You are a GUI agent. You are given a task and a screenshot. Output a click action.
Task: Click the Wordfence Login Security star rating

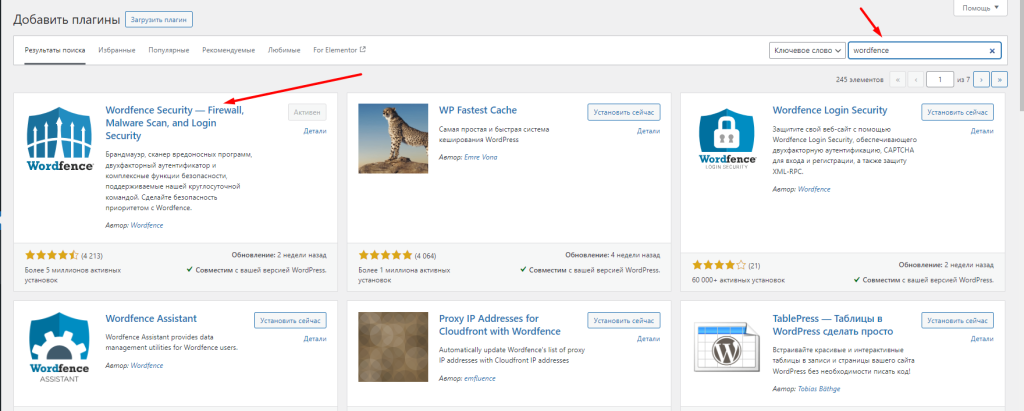[x=719, y=265]
